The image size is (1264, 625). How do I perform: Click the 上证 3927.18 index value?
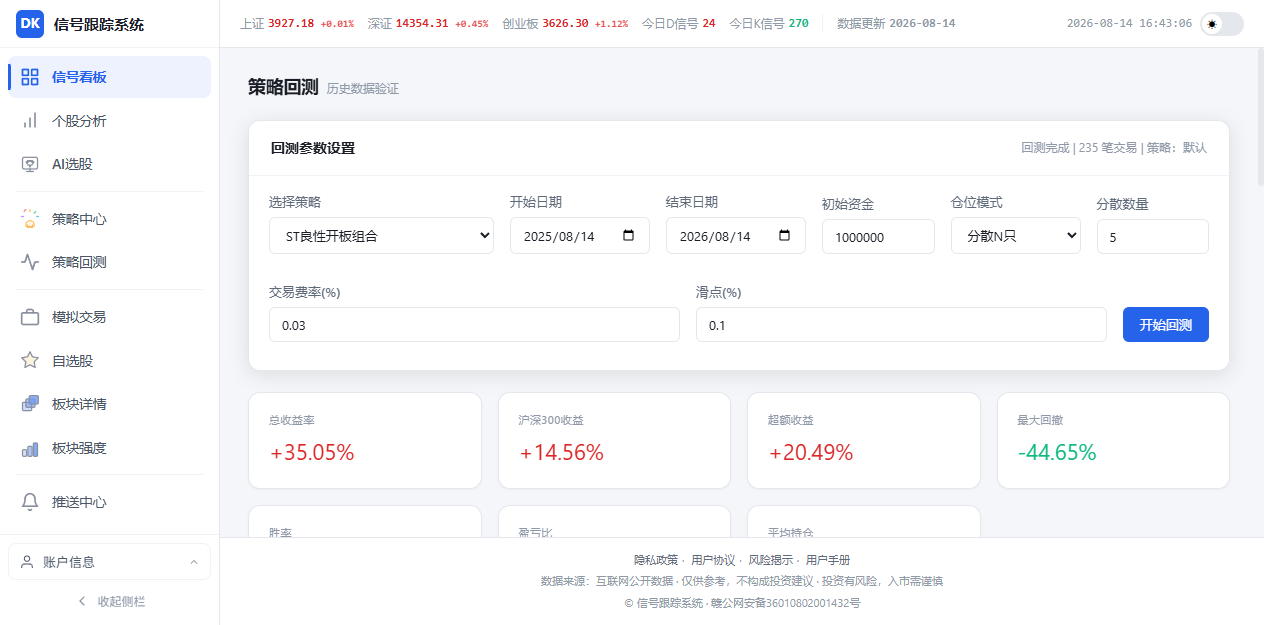click(x=291, y=23)
